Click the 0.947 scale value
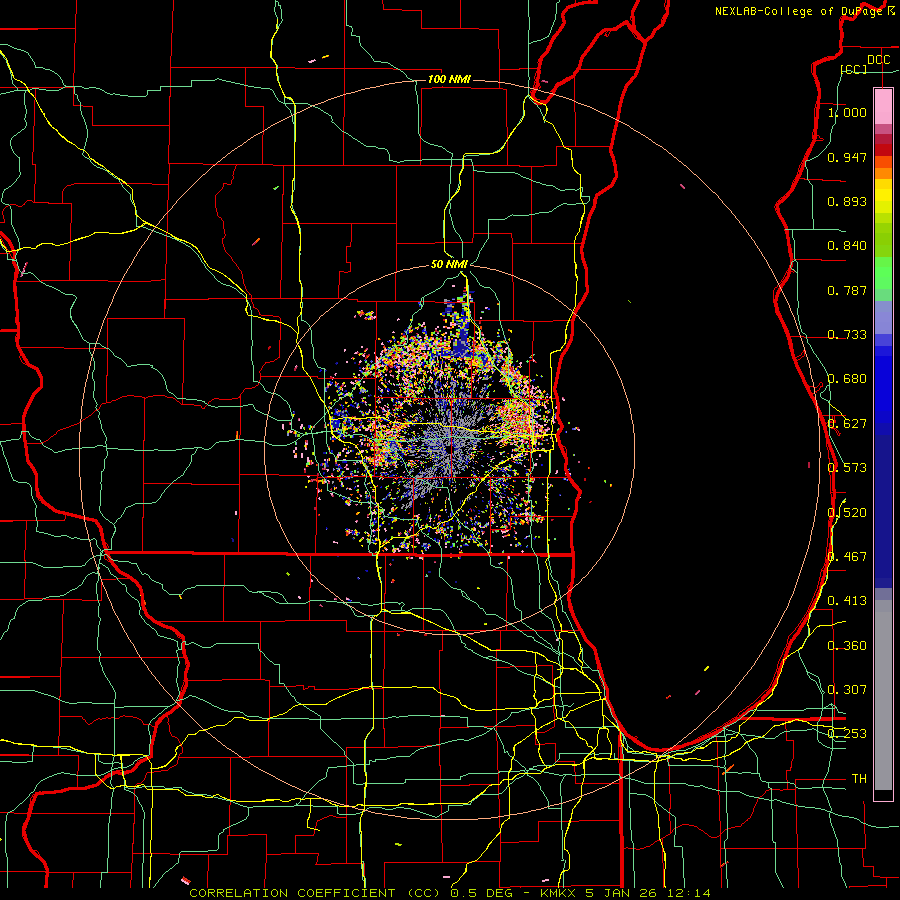 click(847, 157)
